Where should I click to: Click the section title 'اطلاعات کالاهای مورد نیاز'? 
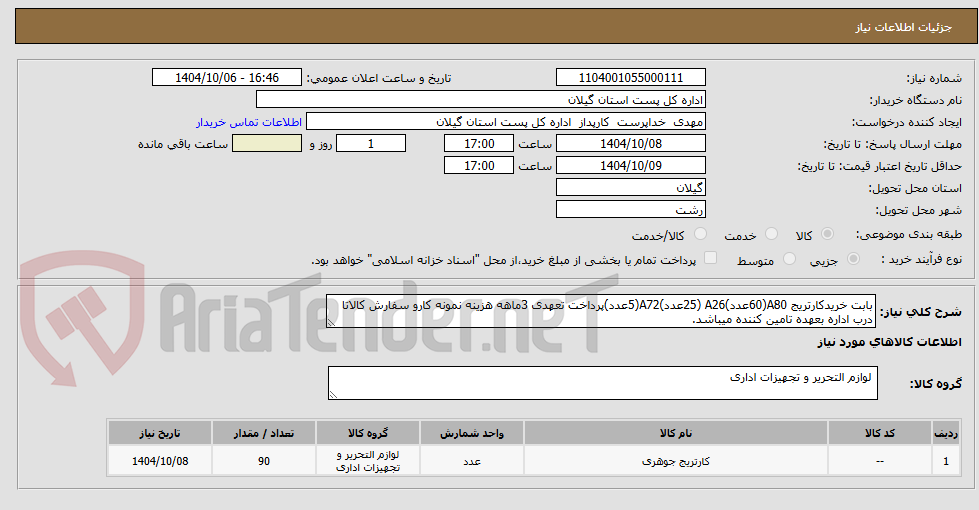[x=888, y=342]
